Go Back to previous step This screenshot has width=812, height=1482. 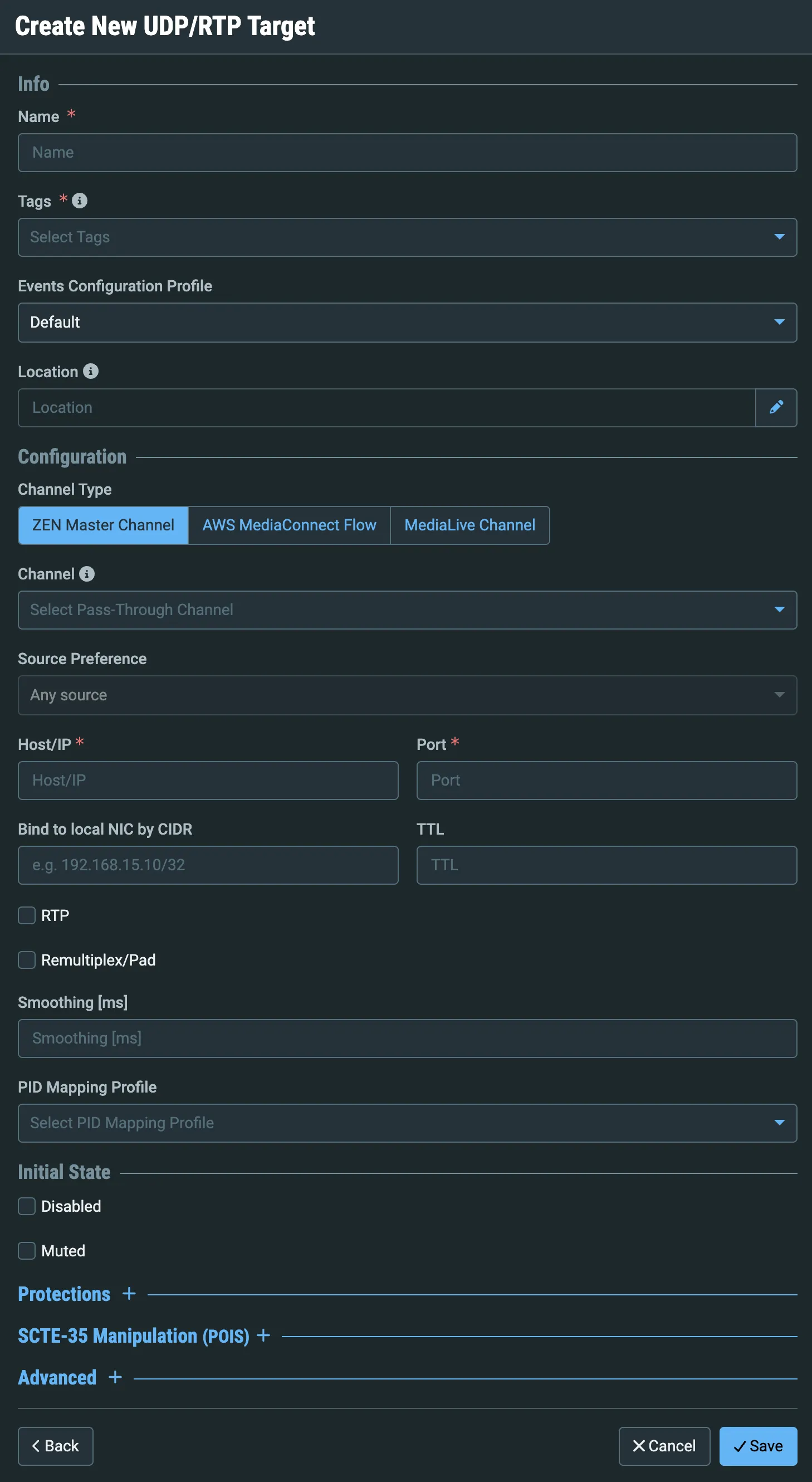point(56,1446)
